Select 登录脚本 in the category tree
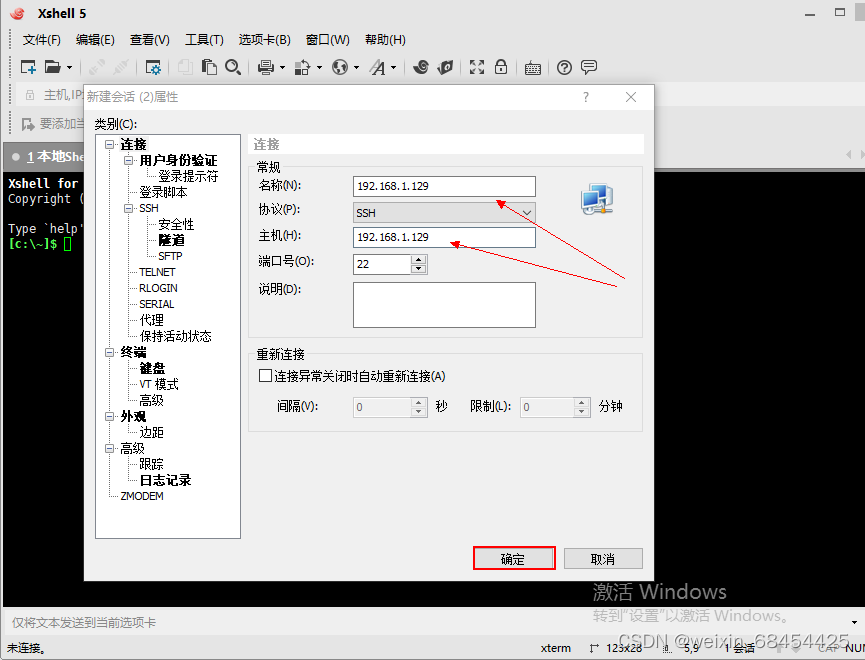The image size is (865, 660). (163, 192)
